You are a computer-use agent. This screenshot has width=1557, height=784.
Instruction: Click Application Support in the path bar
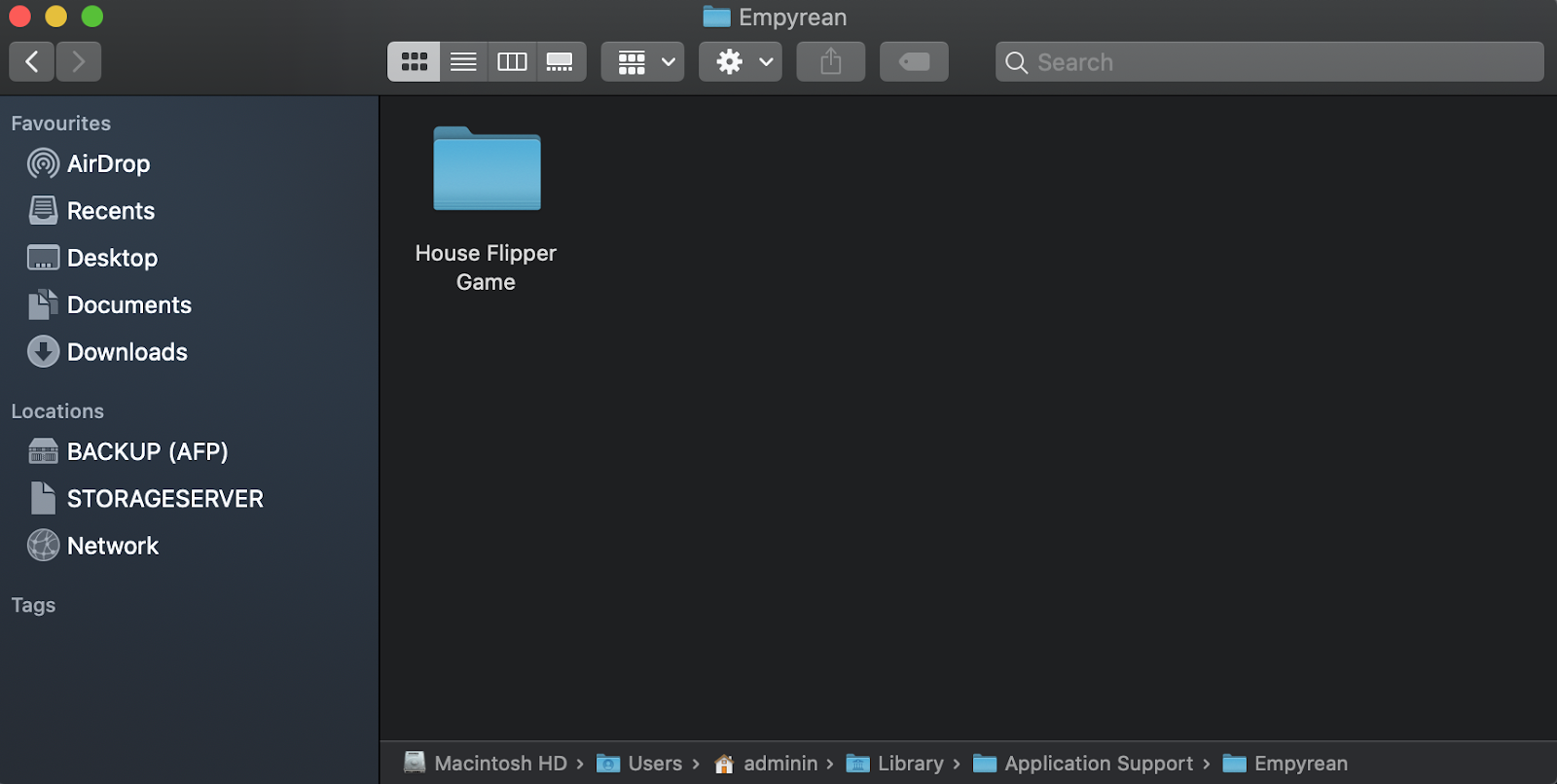click(1083, 764)
